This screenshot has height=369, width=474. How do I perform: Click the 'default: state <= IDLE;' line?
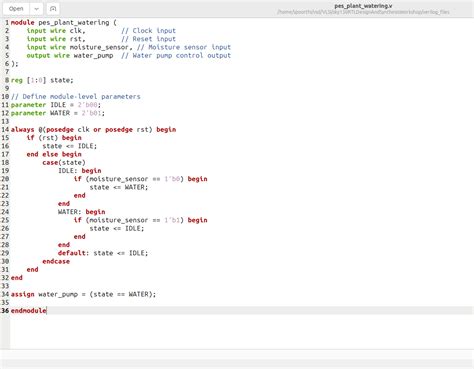103,253
